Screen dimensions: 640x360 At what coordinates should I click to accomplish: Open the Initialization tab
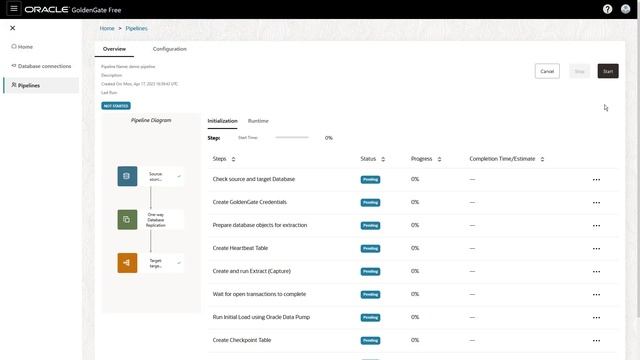tap(222, 121)
